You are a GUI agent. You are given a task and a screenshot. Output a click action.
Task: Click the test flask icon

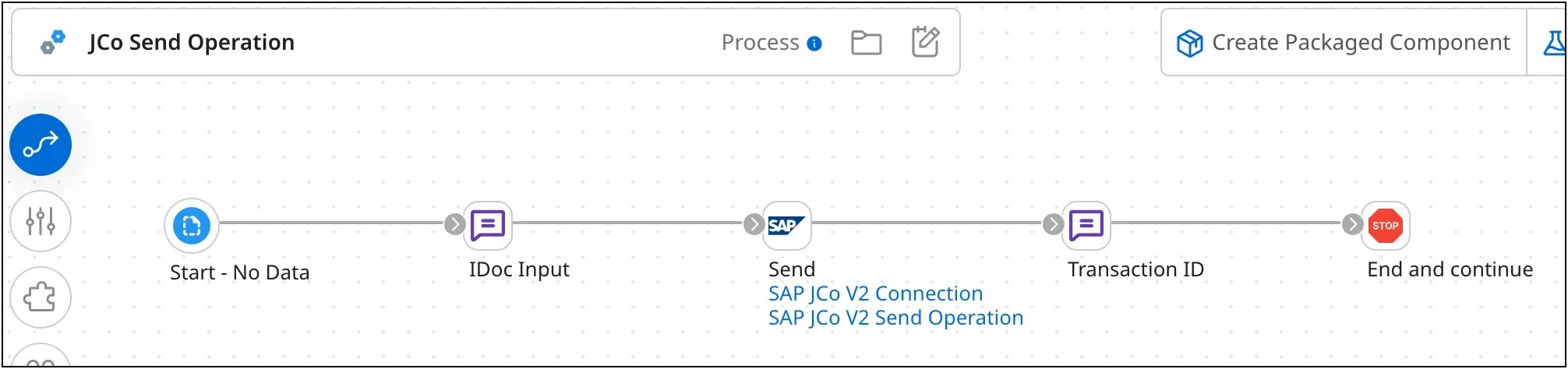pos(1554,43)
